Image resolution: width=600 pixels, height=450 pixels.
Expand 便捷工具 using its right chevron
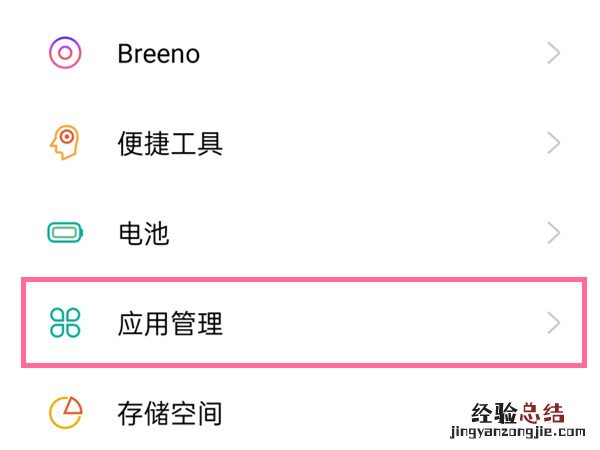click(x=553, y=143)
